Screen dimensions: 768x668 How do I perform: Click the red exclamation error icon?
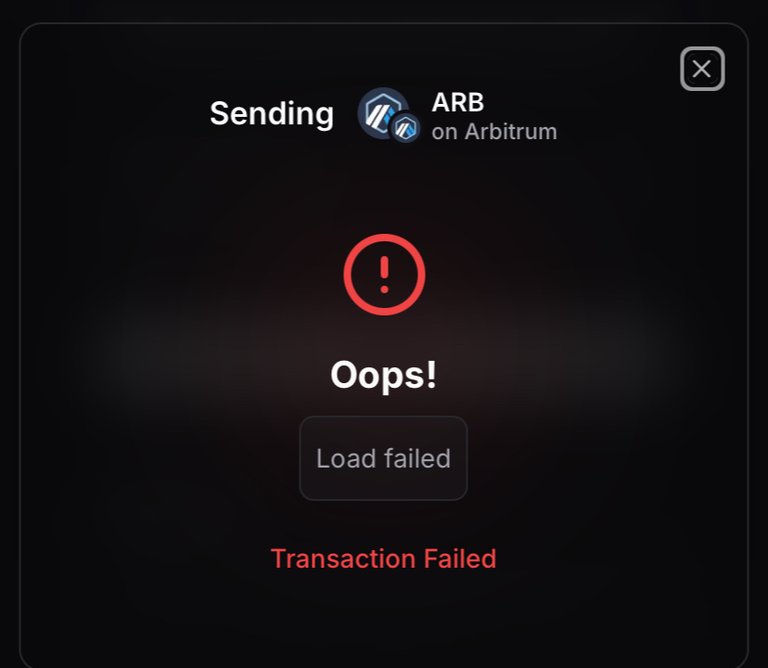pyautogui.click(x=384, y=275)
